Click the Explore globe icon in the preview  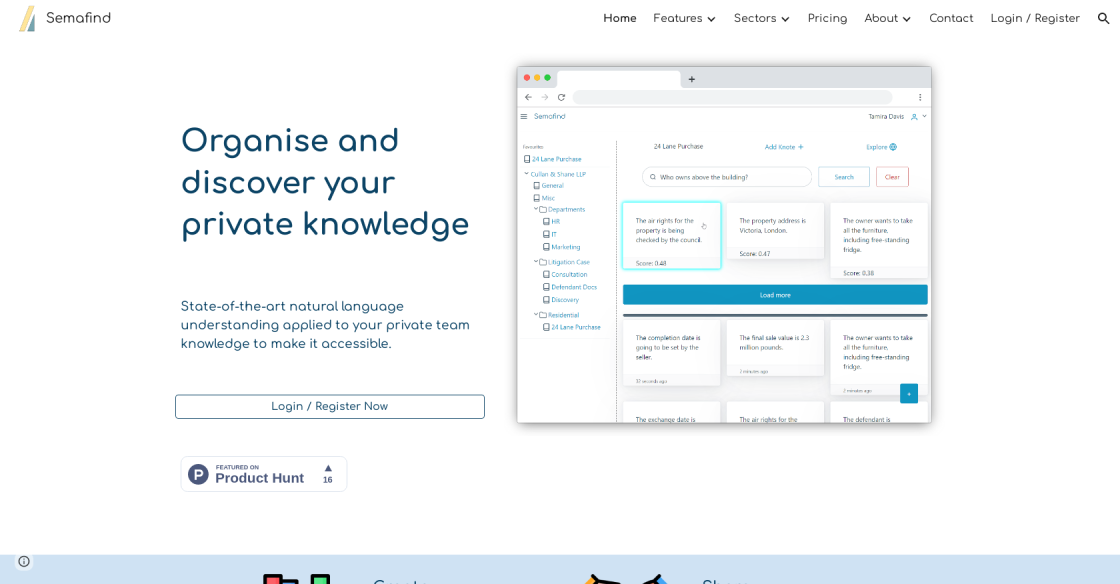tap(893, 147)
